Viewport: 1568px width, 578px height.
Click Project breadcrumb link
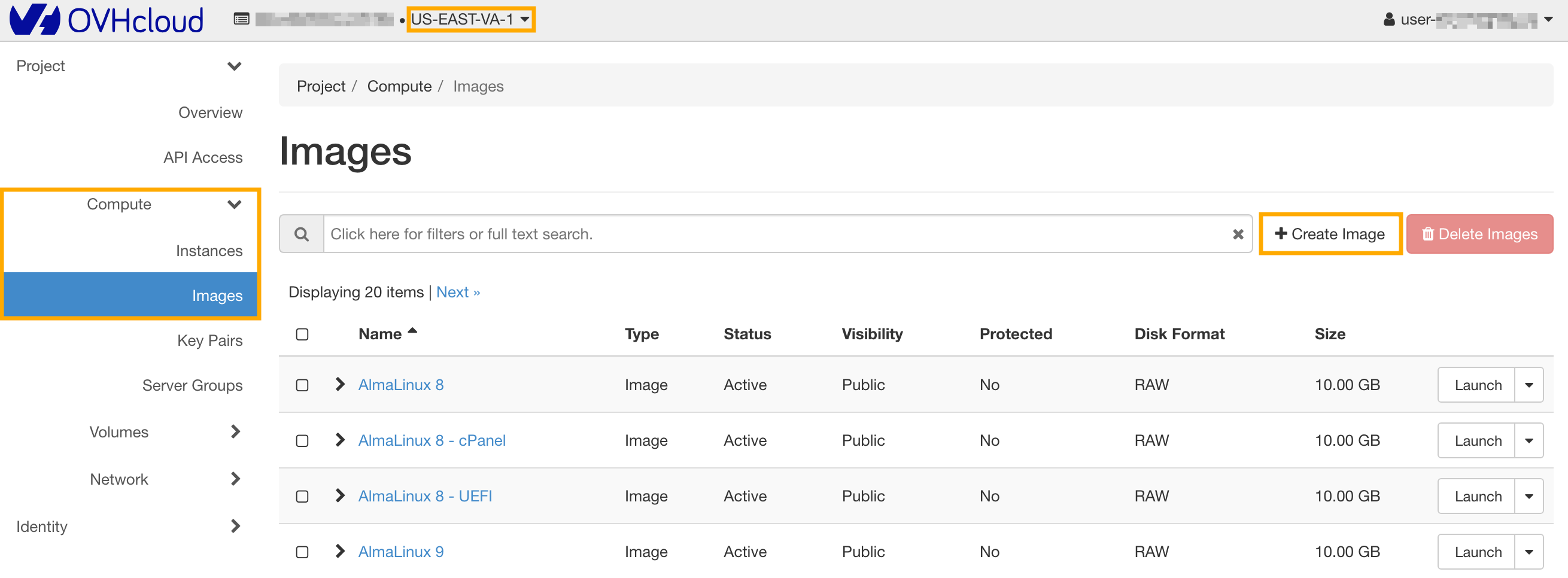[x=321, y=86]
